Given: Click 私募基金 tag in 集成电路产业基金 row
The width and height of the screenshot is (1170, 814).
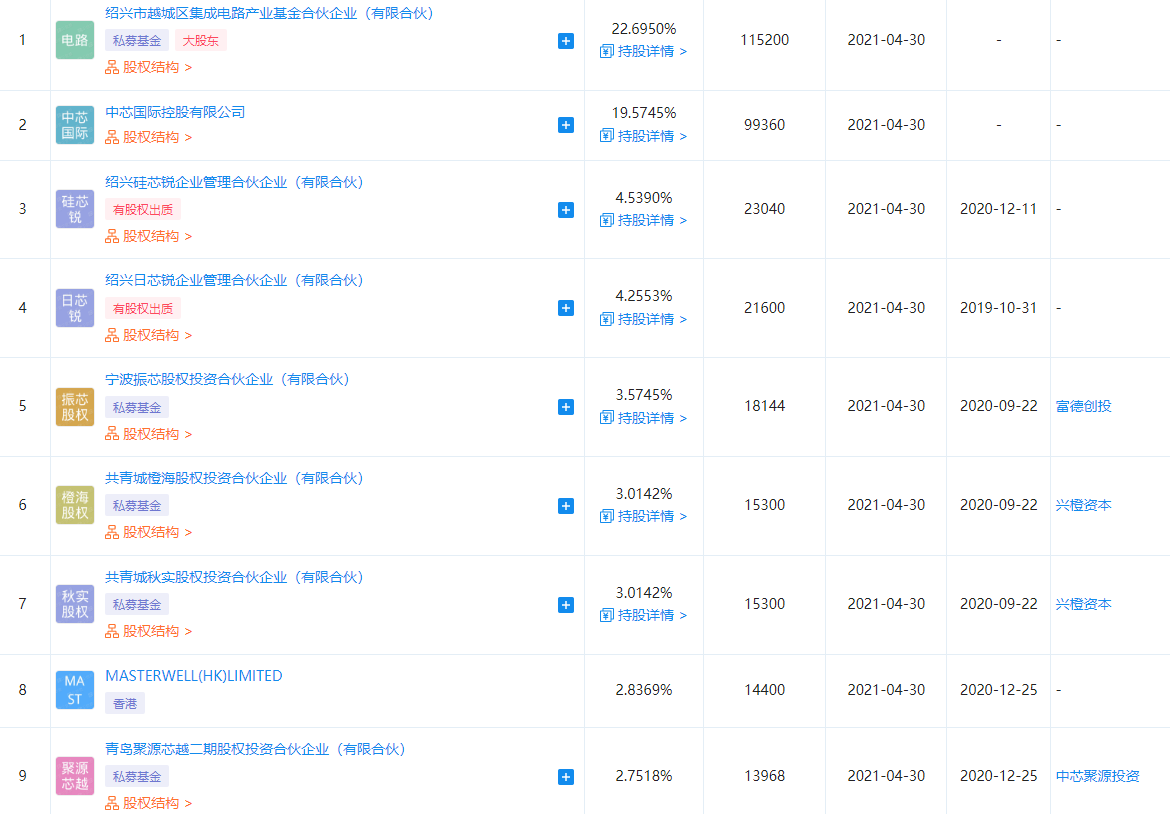Looking at the screenshot, I should (137, 41).
